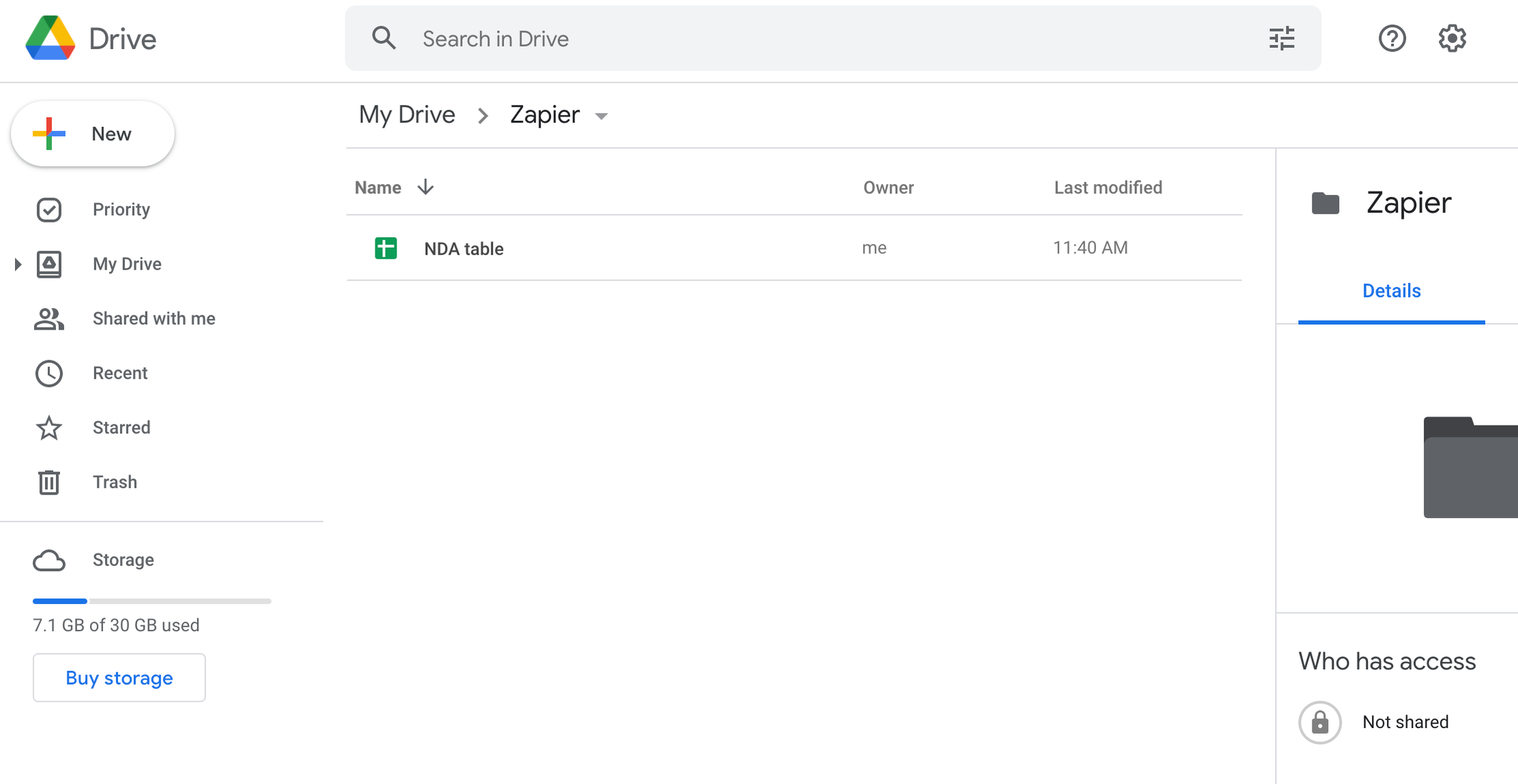Toggle name sort direction arrow
1518x784 pixels.
click(x=425, y=188)
